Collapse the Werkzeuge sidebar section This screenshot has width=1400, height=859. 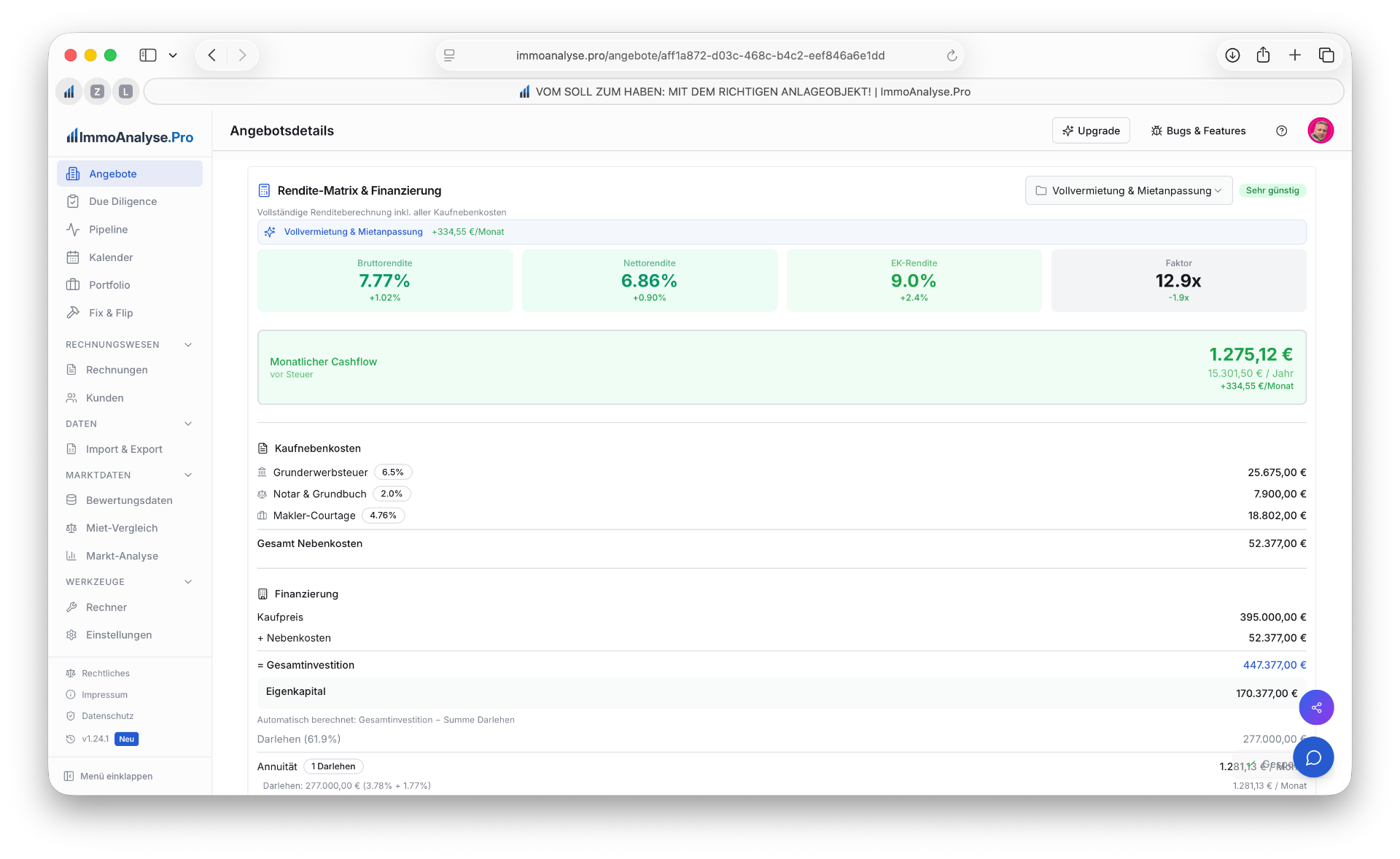pyautogui.click(x=188, y=582)
